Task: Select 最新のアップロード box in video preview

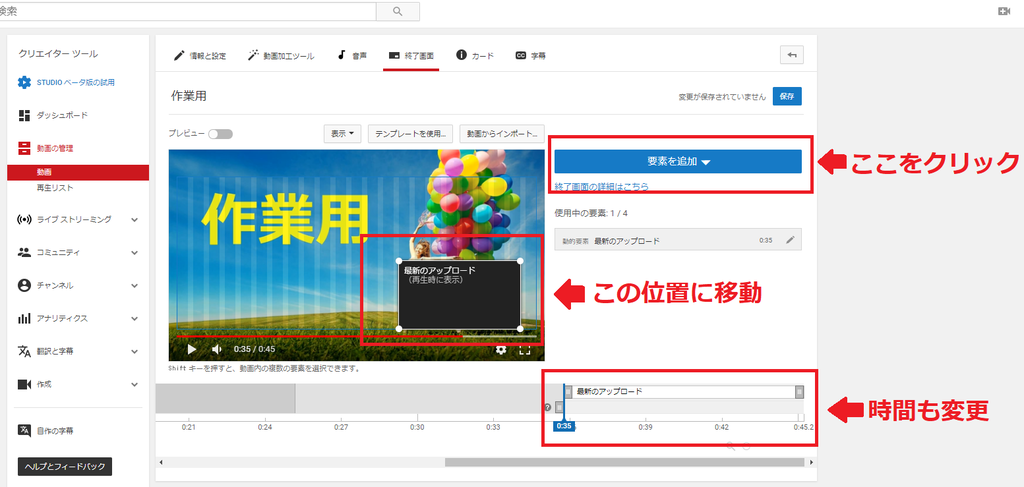Action: (459, 295)
